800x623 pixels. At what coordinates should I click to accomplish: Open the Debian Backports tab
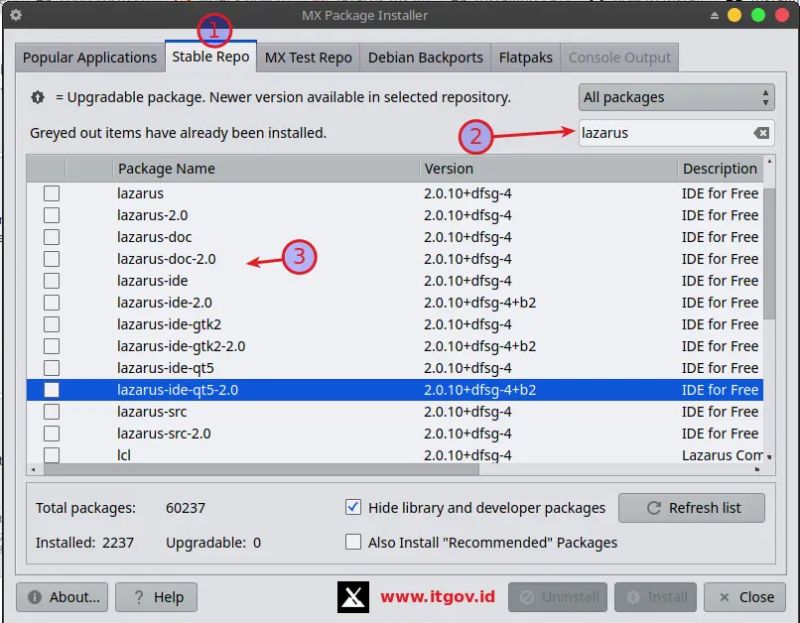point(425,57)
